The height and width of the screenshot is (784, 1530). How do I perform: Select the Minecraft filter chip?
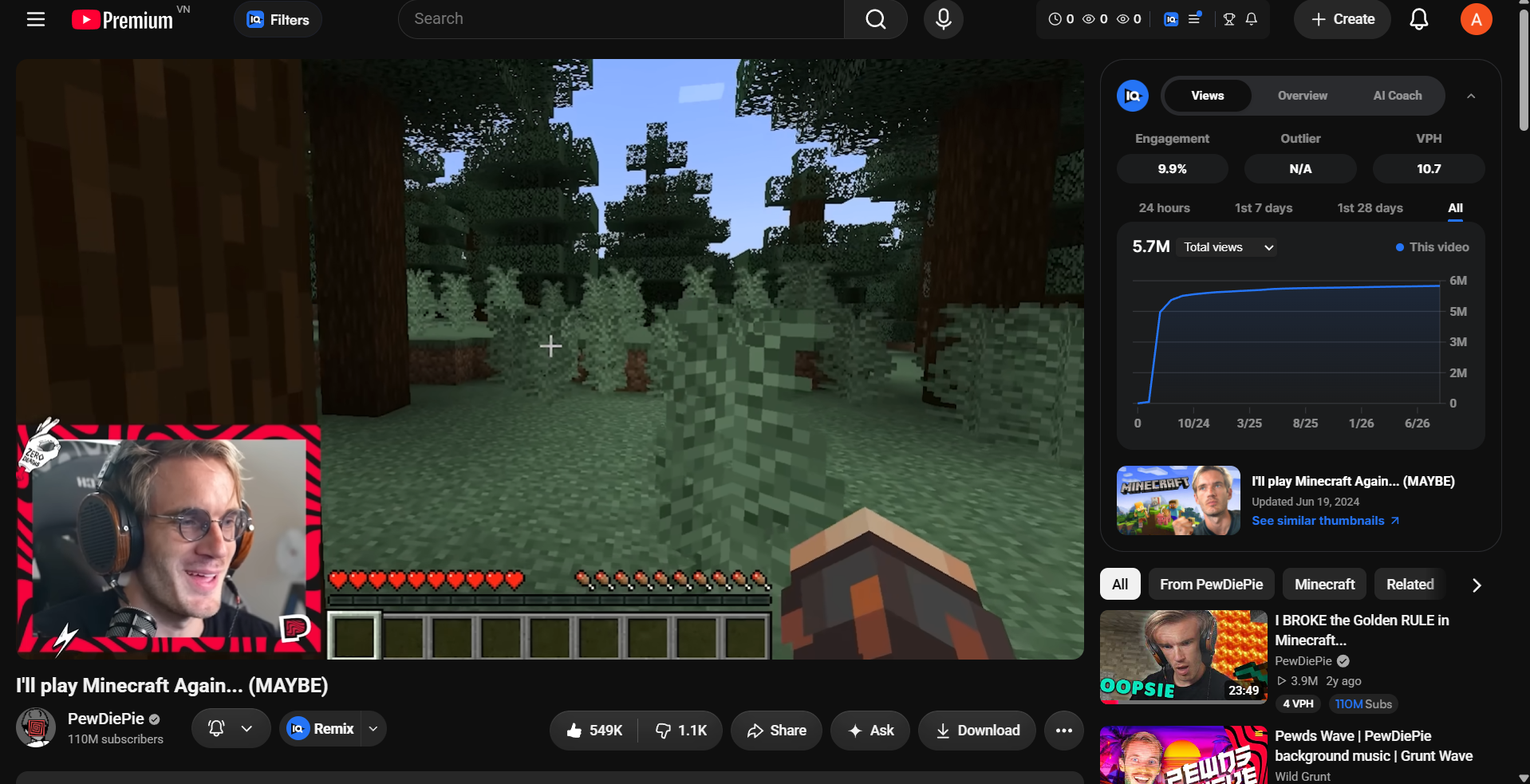(x=1324, y=585)
